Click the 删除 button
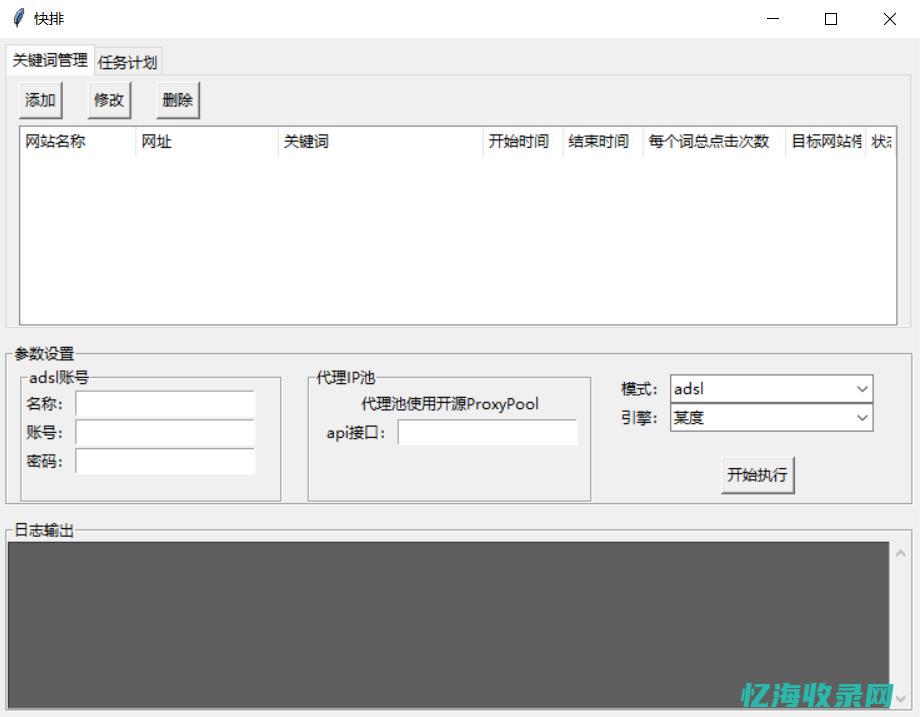Screen dimensions: 920x717 pyautogui.click(x=176, y=99)
